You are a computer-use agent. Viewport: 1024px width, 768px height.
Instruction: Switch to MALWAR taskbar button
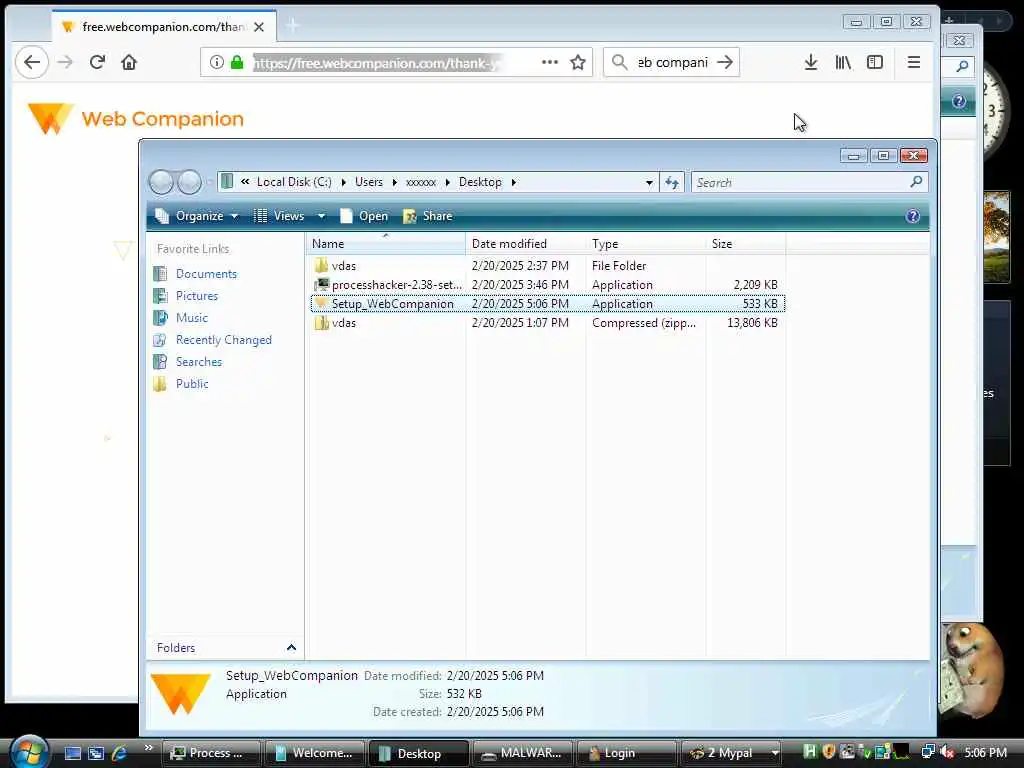(522, 753)
